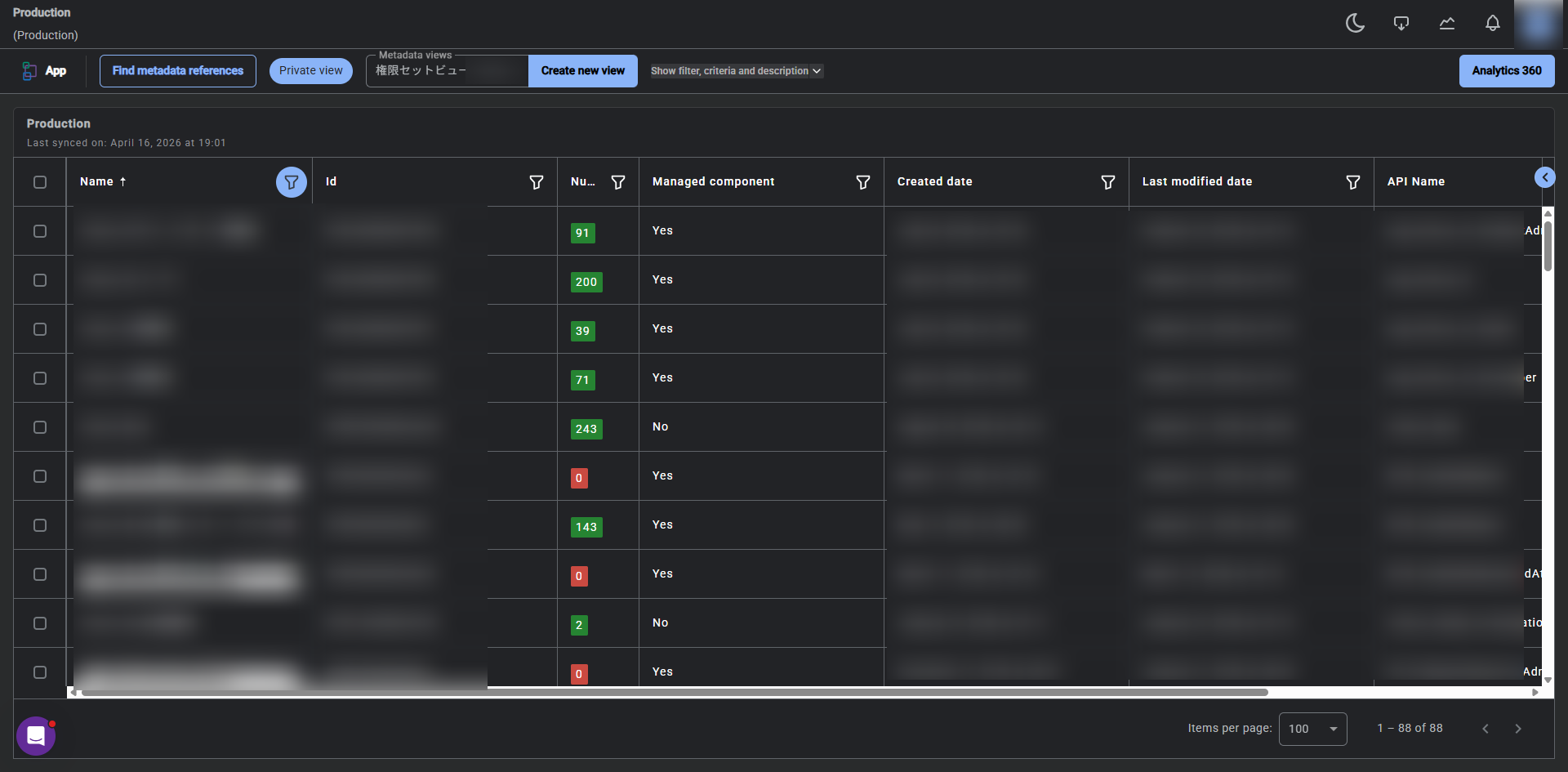Open the notifications bell
1568x772 pixels.
coord(1492,24)
